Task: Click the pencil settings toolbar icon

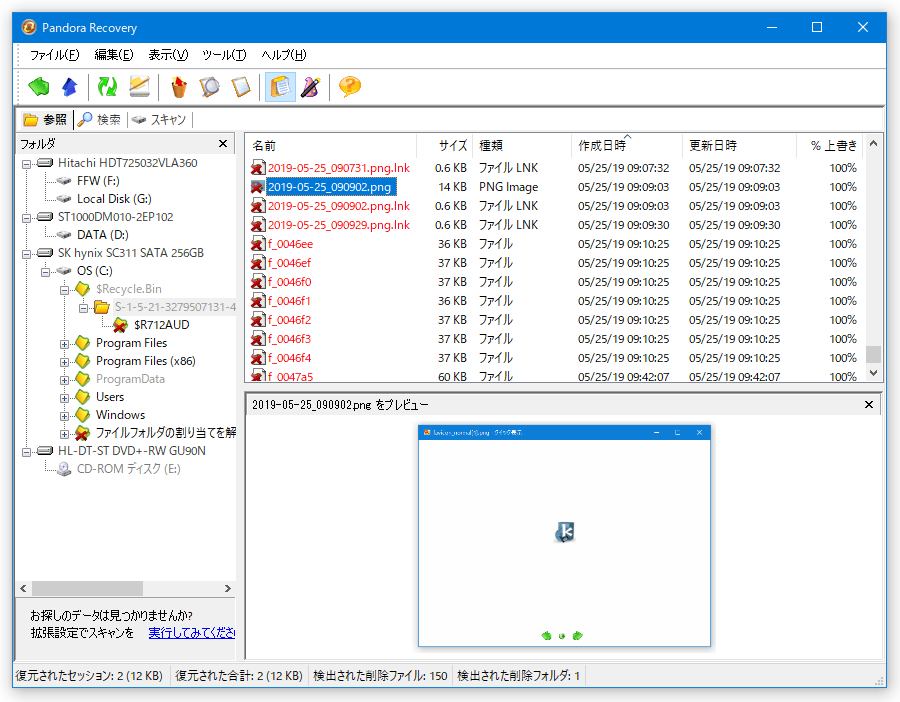Action: (311, 87)
